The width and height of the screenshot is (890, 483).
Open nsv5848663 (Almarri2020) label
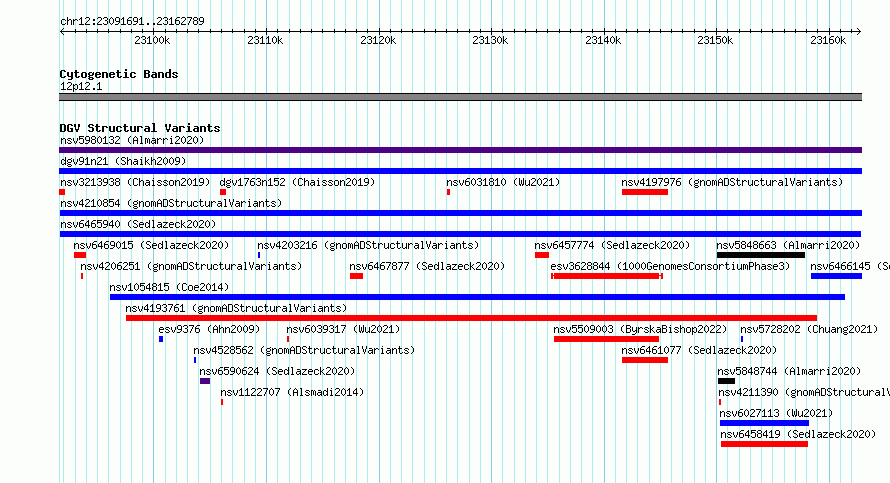[x=788, y=245]
